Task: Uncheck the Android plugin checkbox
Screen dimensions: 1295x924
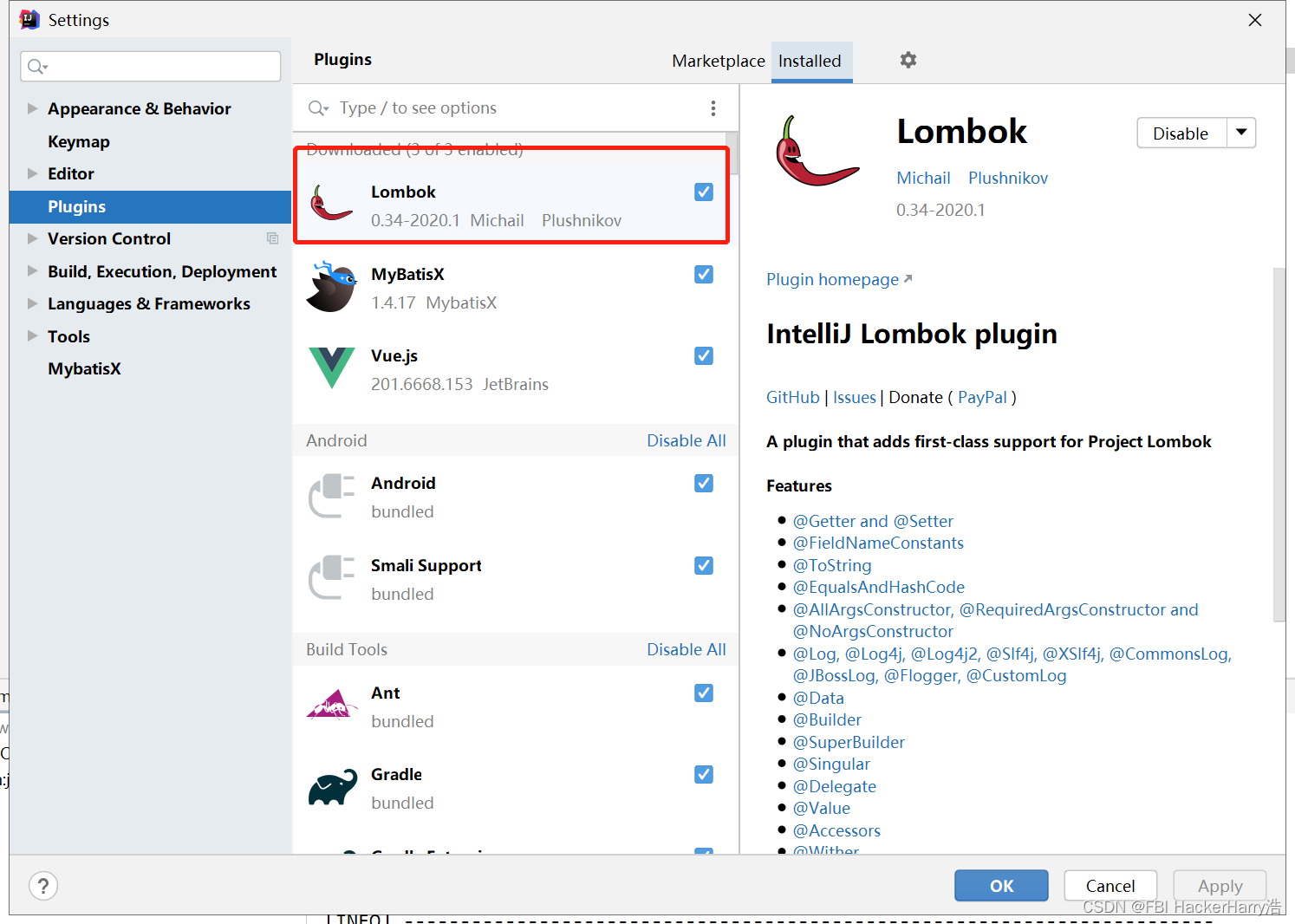Action: [704, 483]
